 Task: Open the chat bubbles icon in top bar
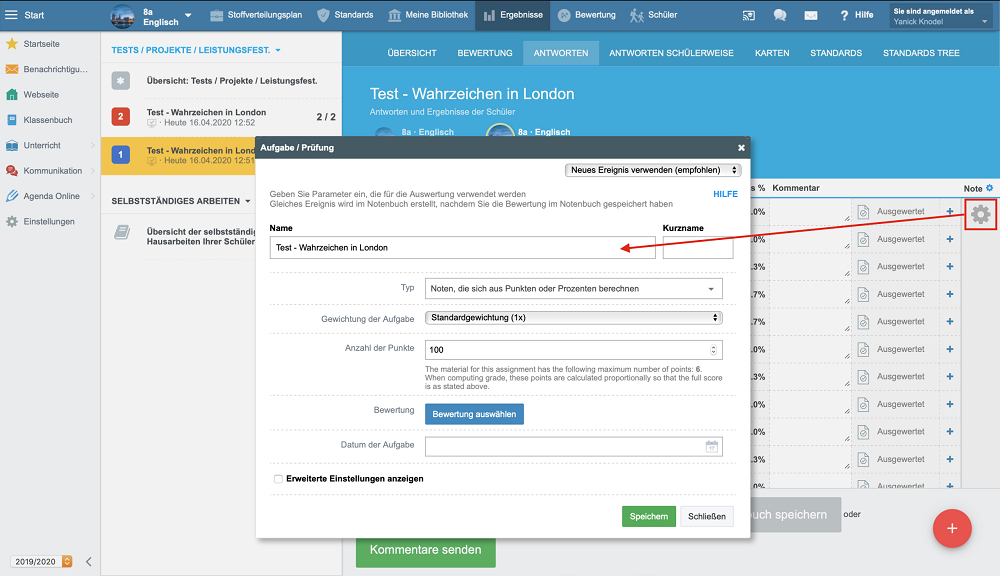tap(780, 15)
